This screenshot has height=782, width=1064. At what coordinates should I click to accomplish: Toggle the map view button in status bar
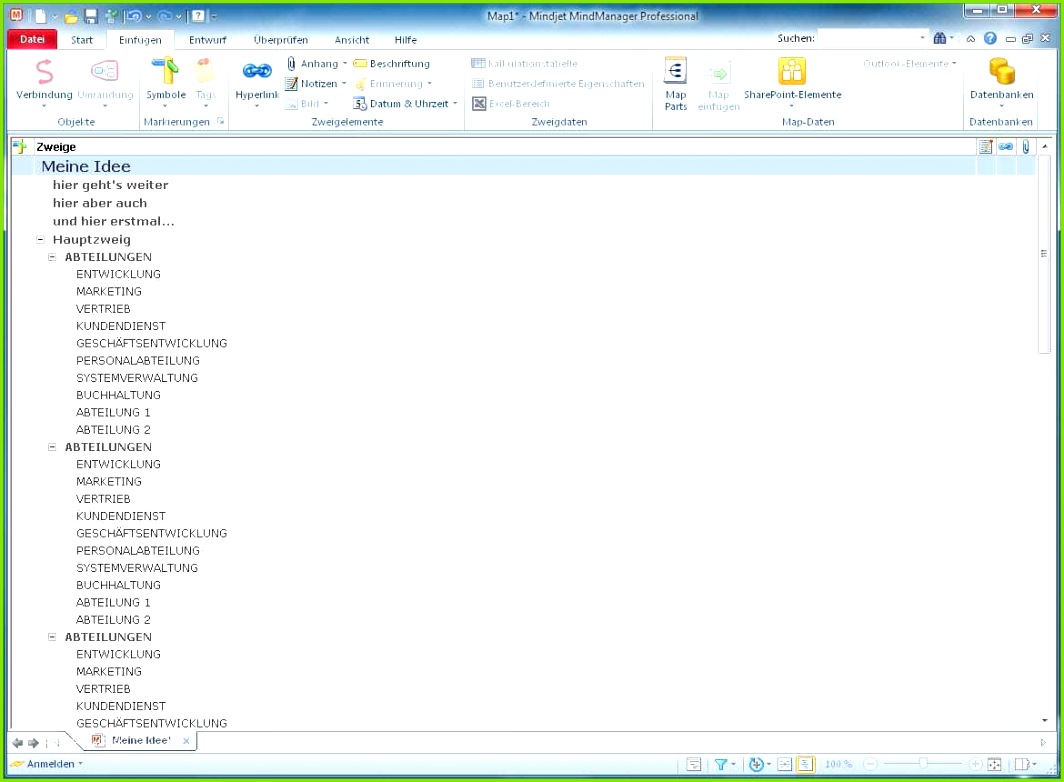(785, 764)
